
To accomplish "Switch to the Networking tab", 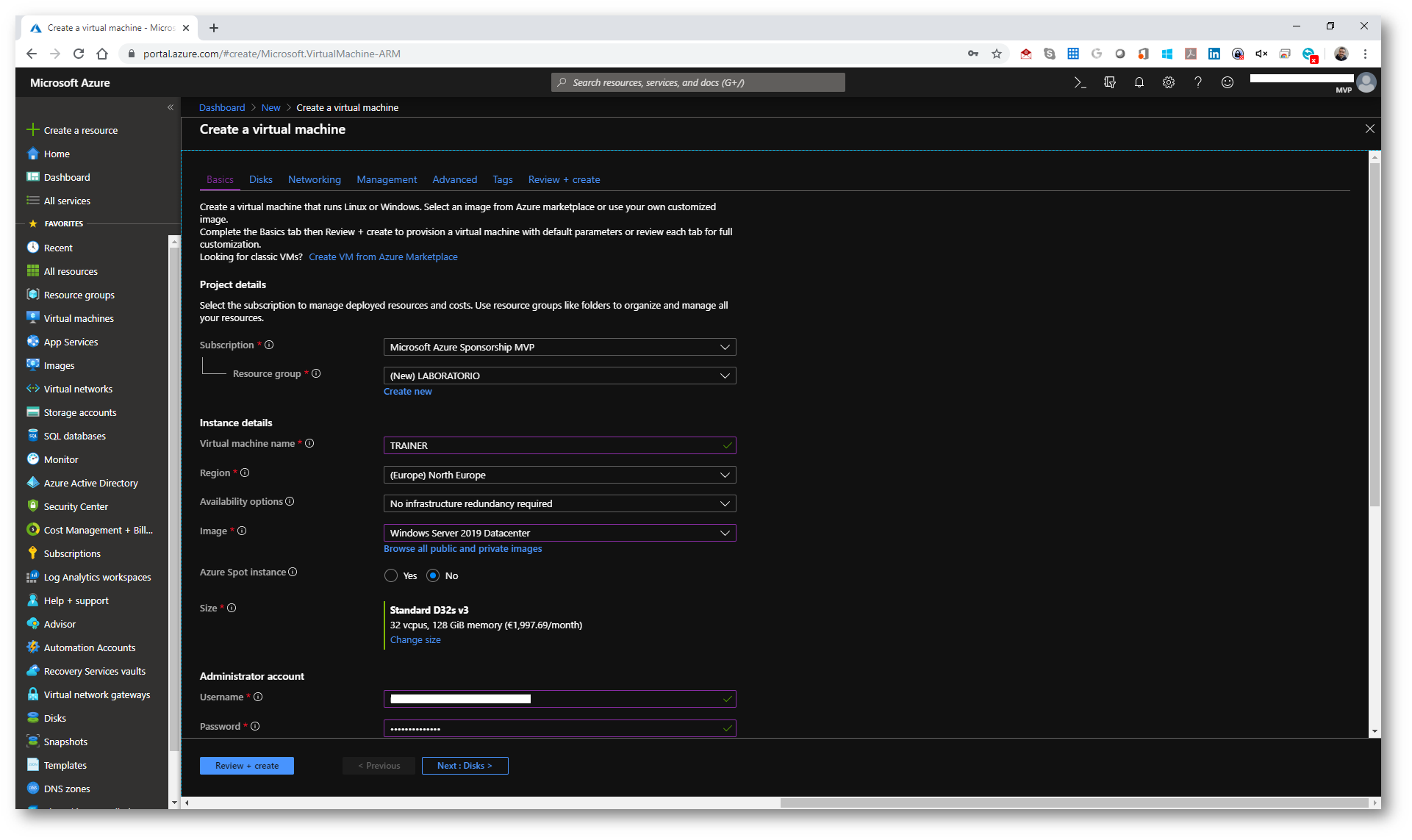I will (314, 179).
